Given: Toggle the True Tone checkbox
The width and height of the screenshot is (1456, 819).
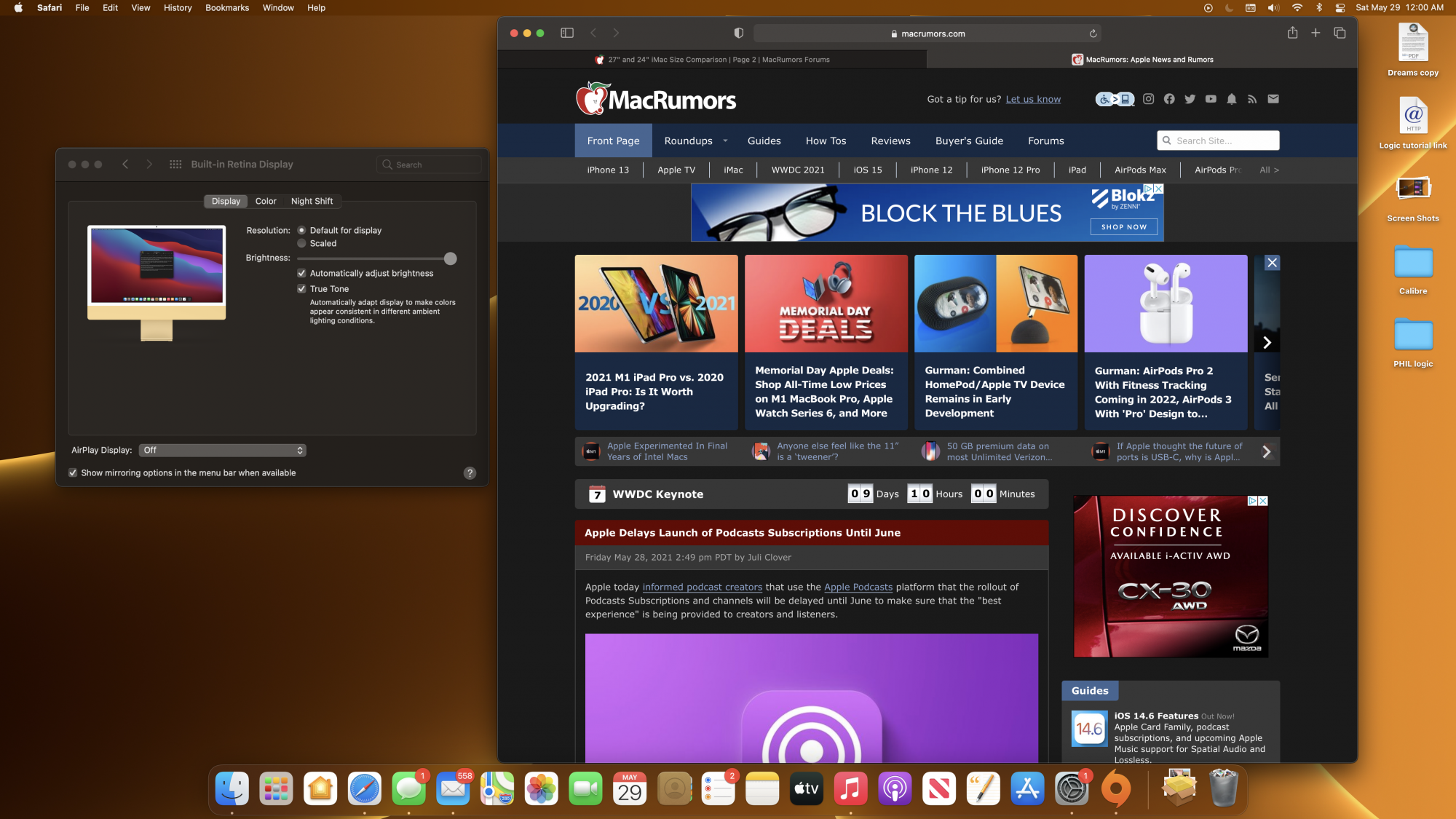Looking at the screenshot, I should click(x=301, y=289).
